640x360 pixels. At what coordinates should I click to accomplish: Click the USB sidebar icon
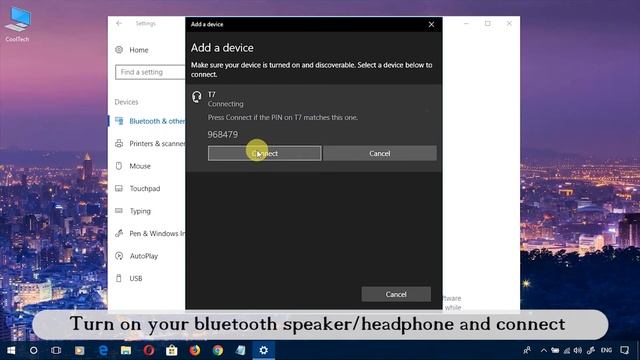click(119, 278)
